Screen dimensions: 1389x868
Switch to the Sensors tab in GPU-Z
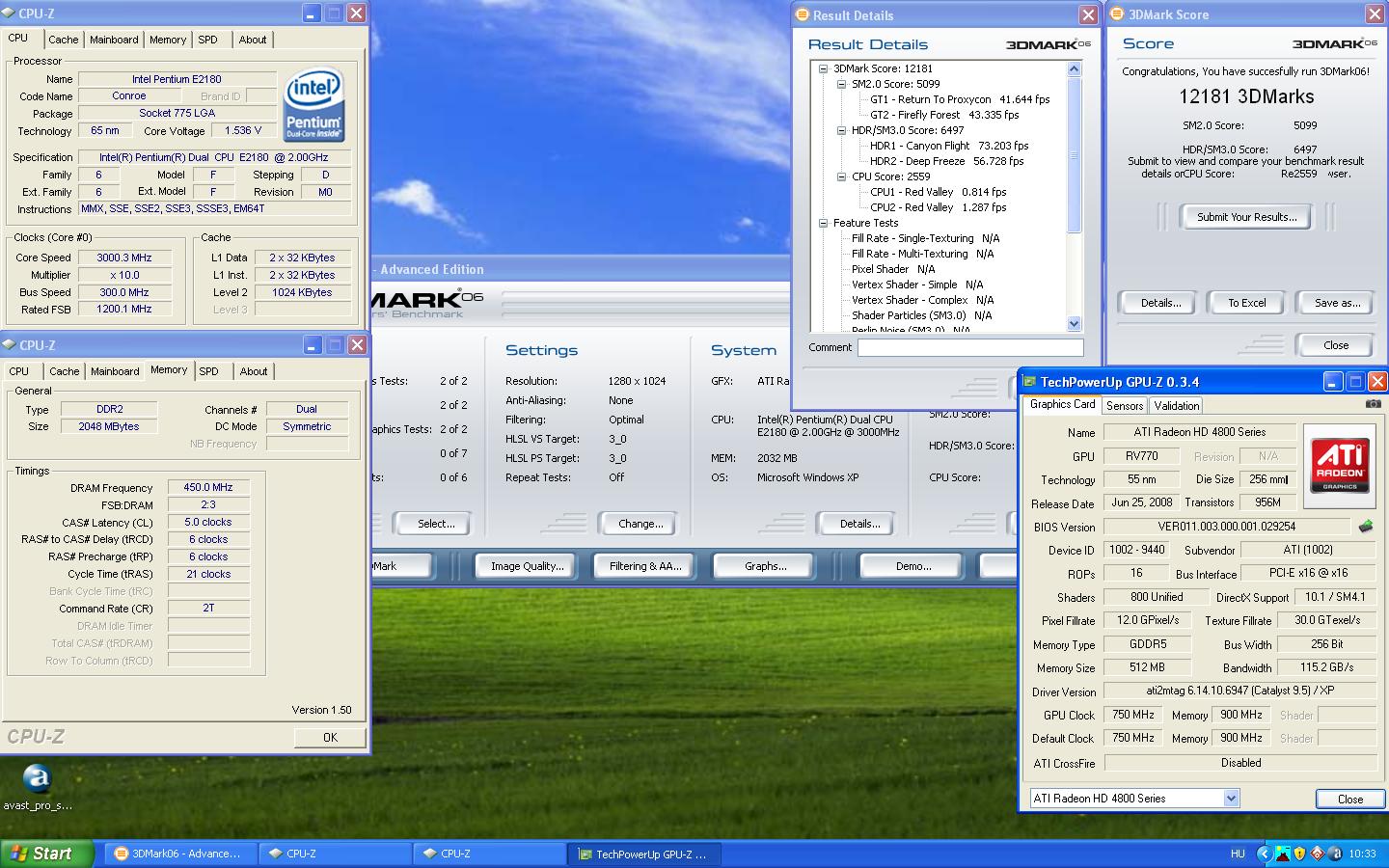(1125, 406)
